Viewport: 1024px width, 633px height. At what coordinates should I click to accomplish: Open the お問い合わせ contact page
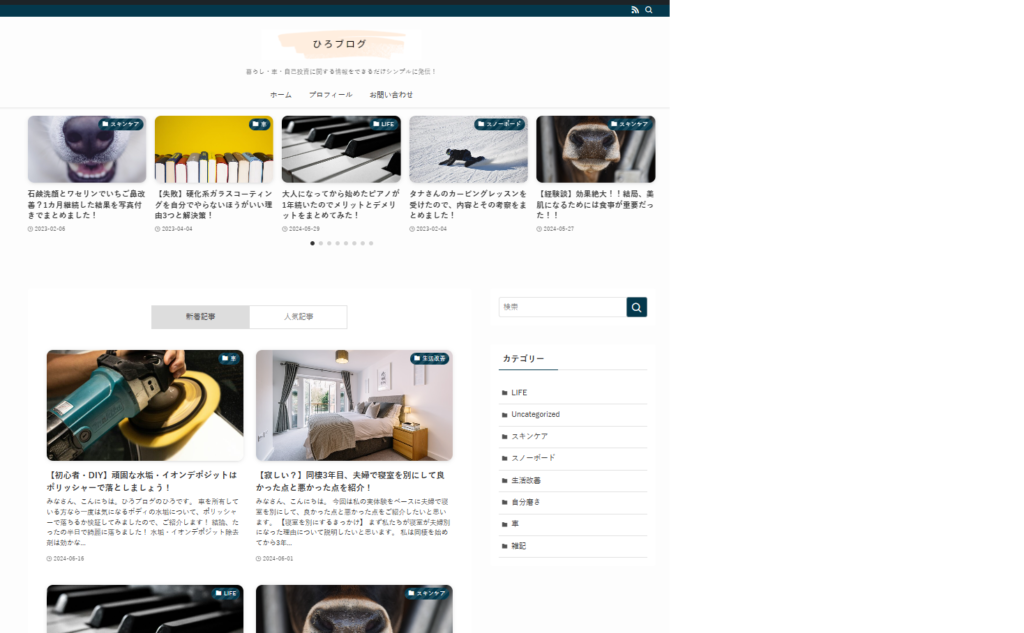click(391, 95)
